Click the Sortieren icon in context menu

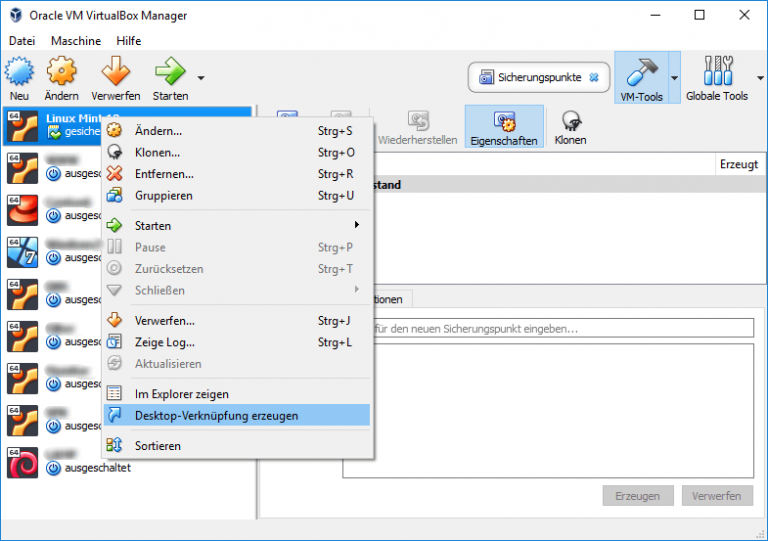click(114, 445)
